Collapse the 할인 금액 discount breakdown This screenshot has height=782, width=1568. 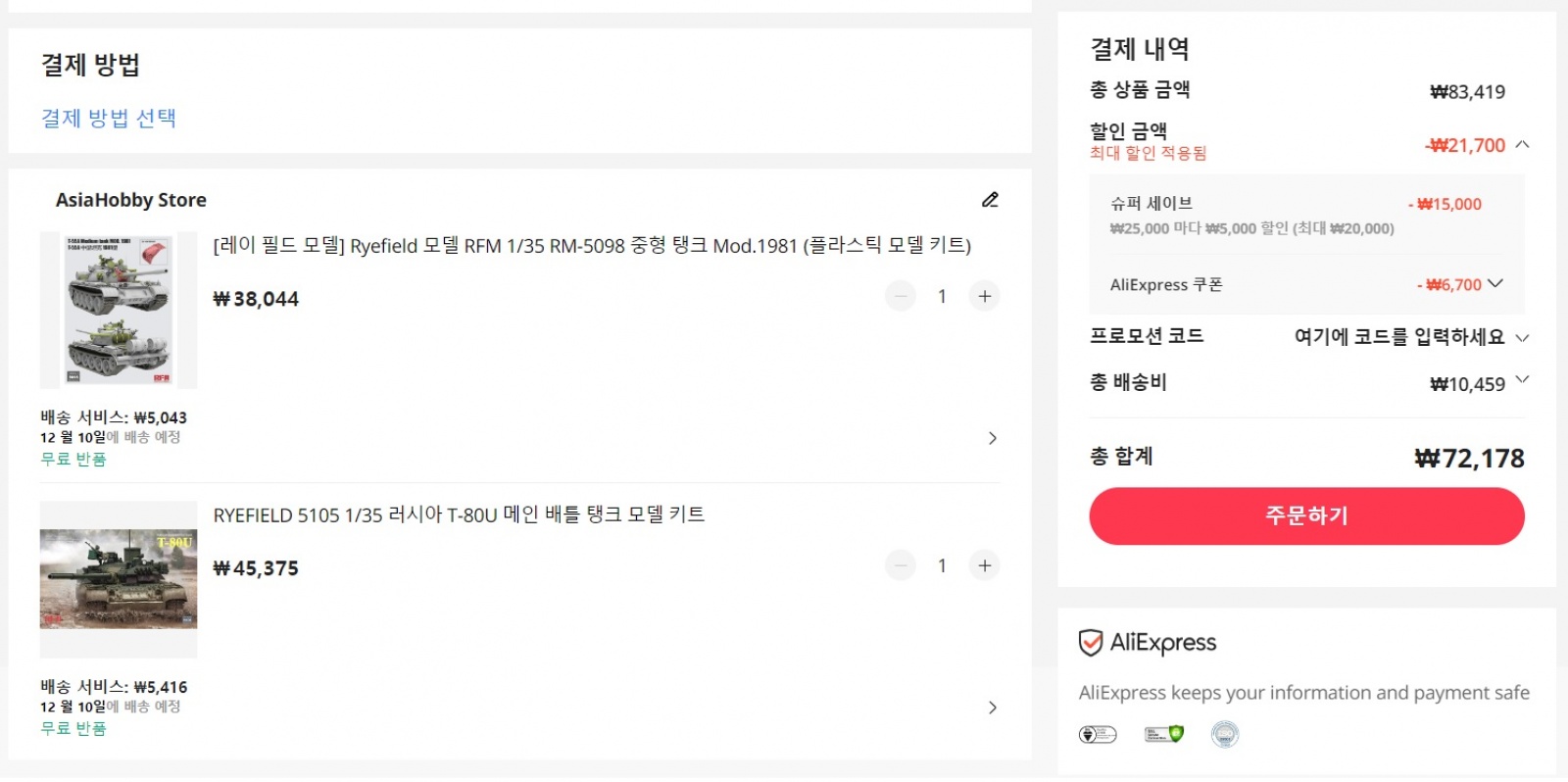point(1522,145)
